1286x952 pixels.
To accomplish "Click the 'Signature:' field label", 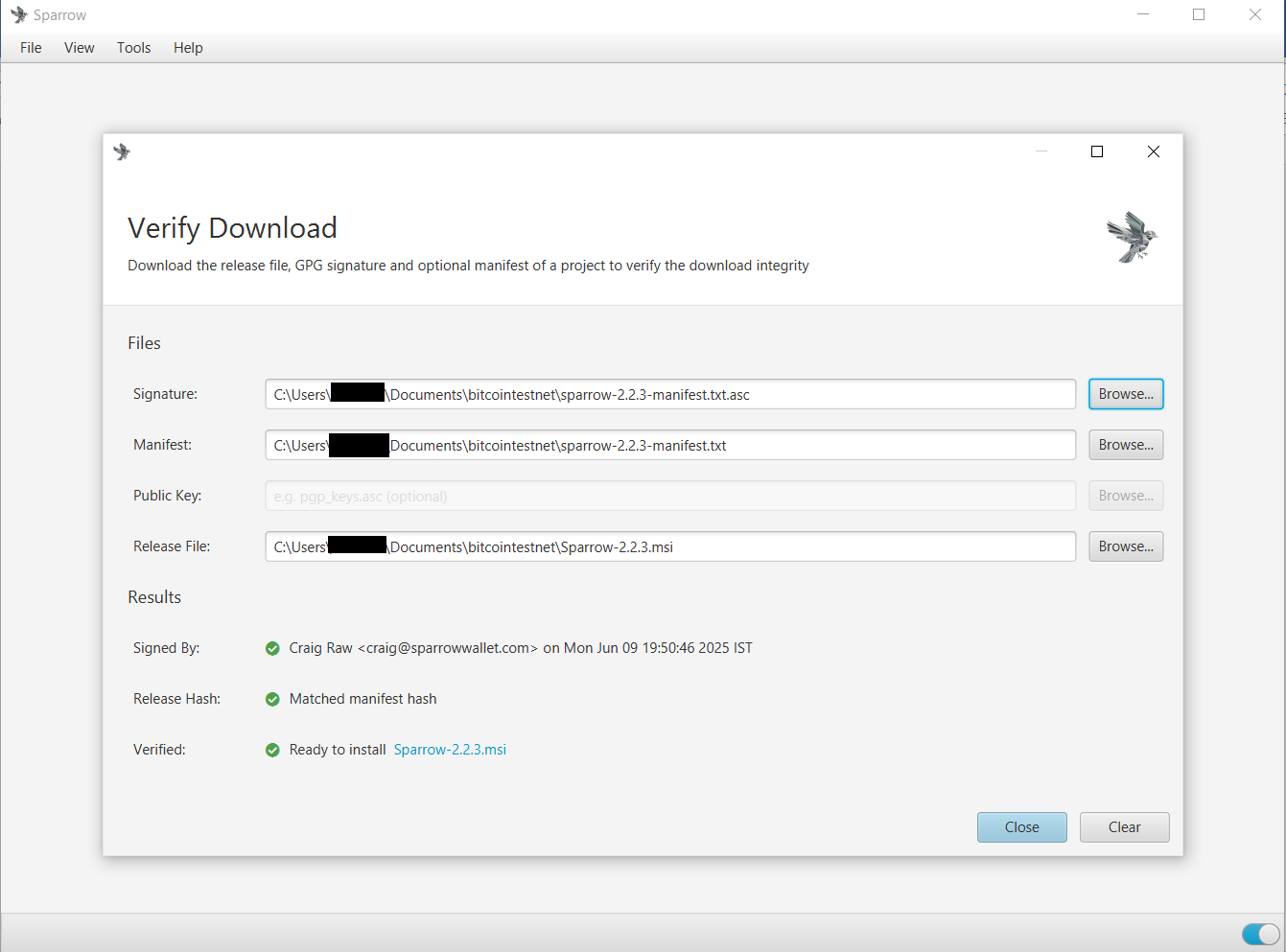I will click(165, 394).
